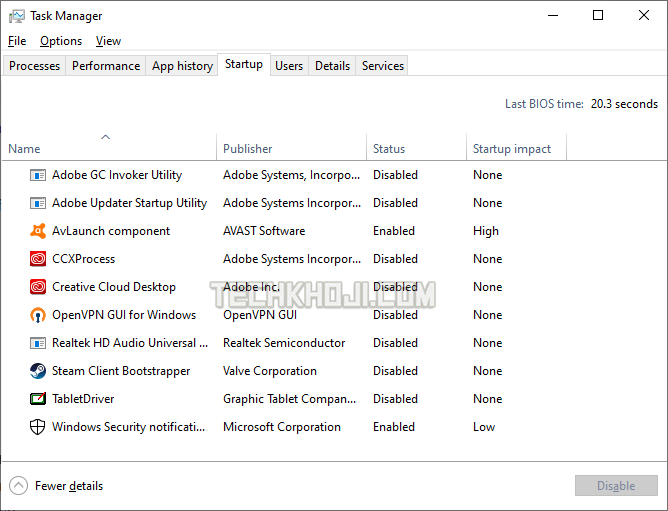
Task: Open the Options menu
Action: click(61, 41)
